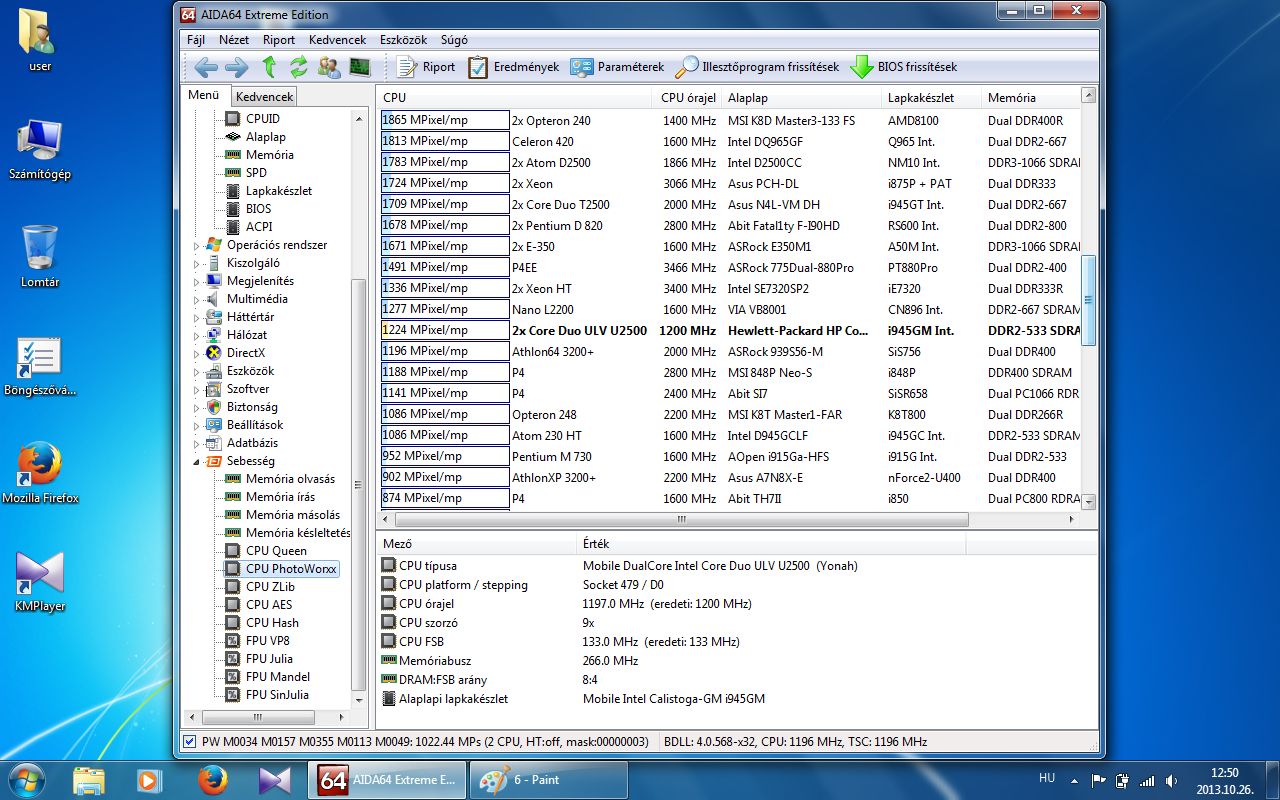Open Illesztőprogram frissítések magnifier item
The image size is (1280, 800).
(757, 67)
